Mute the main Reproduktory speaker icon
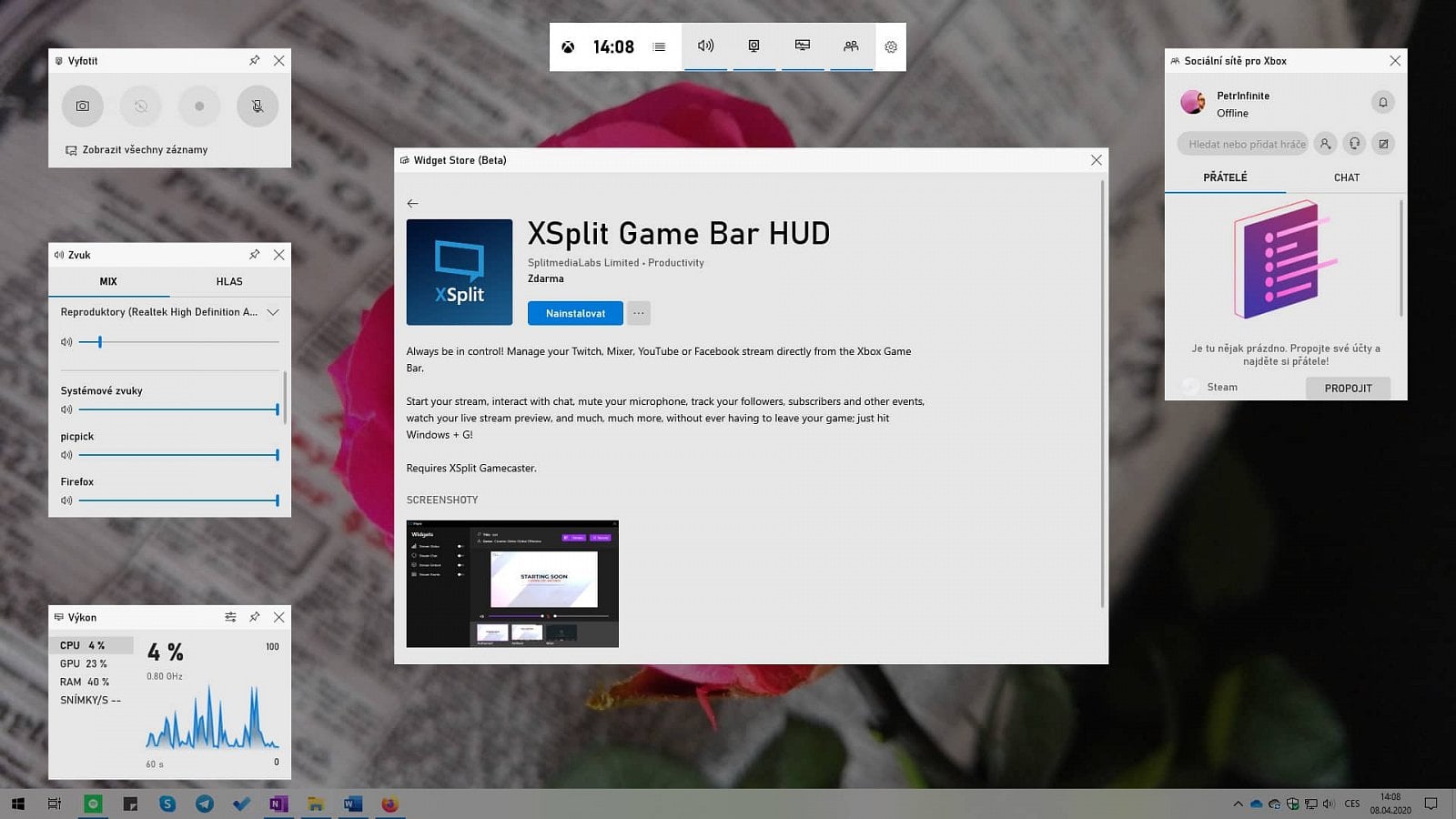1456x819 pixels. 66,342
